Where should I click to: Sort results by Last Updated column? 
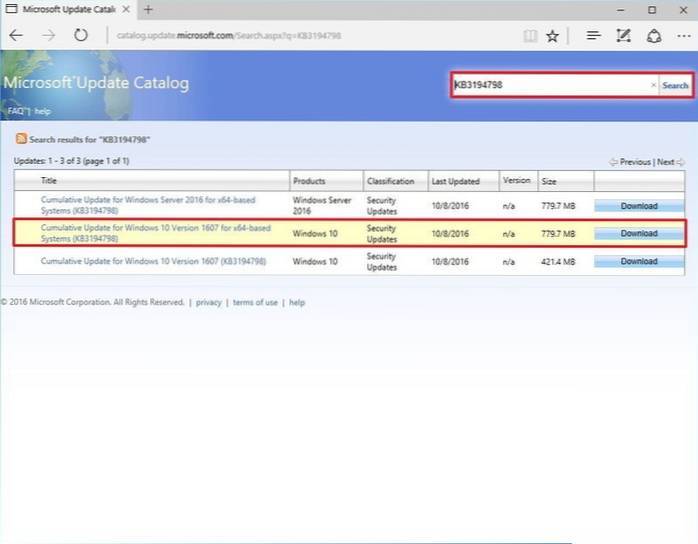pos(455,181)
